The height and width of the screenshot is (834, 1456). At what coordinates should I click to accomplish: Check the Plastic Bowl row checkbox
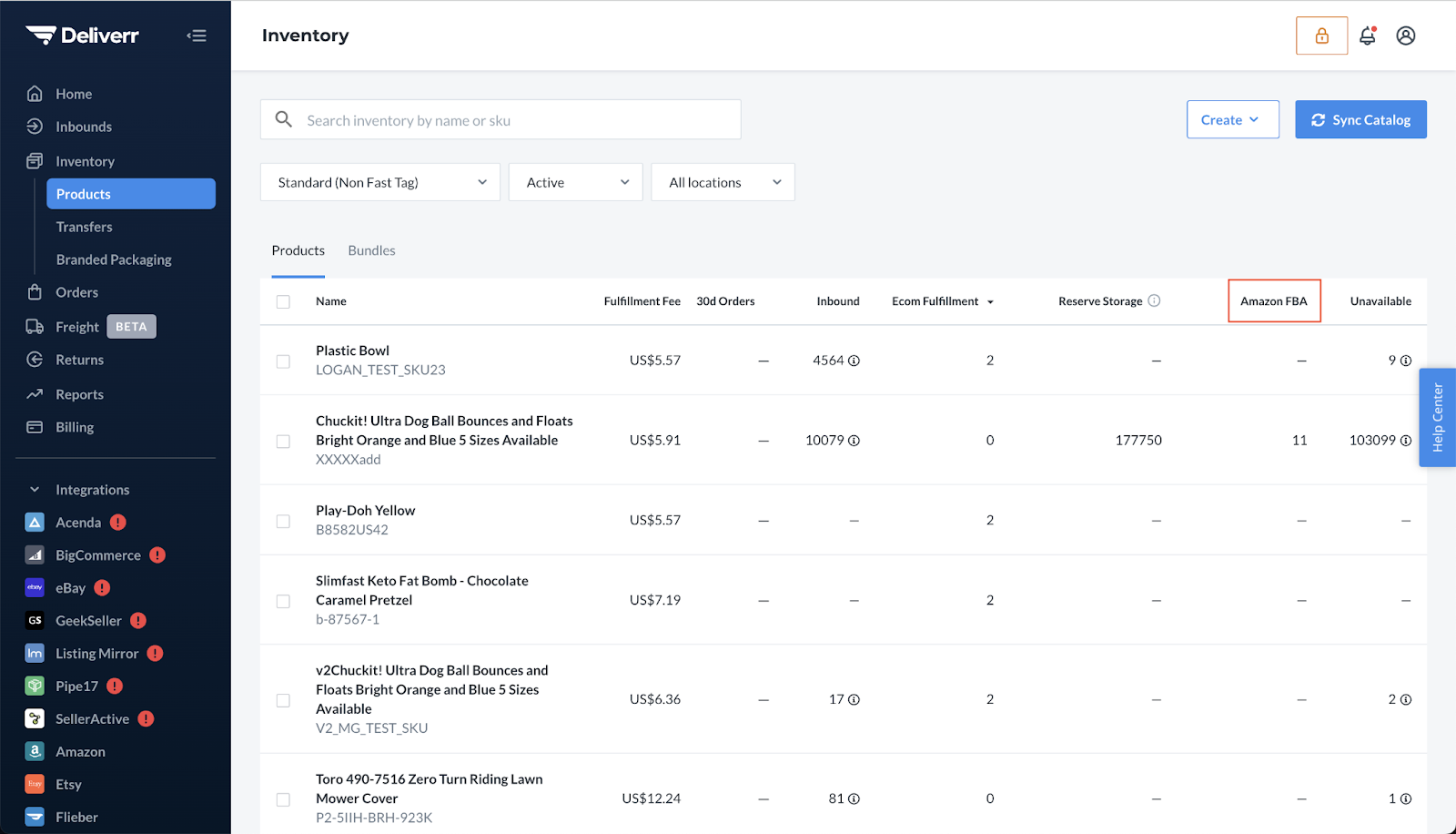point(283,361)
